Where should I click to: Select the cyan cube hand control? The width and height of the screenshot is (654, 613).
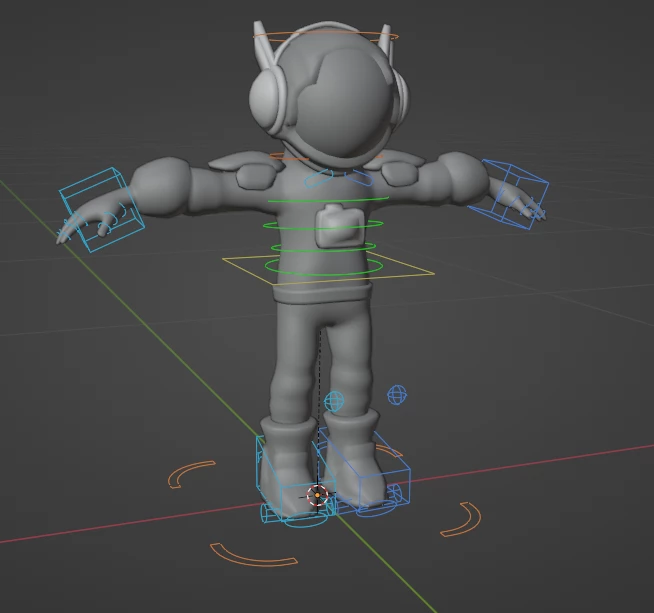pyautogui.click(x=102, y=209)
